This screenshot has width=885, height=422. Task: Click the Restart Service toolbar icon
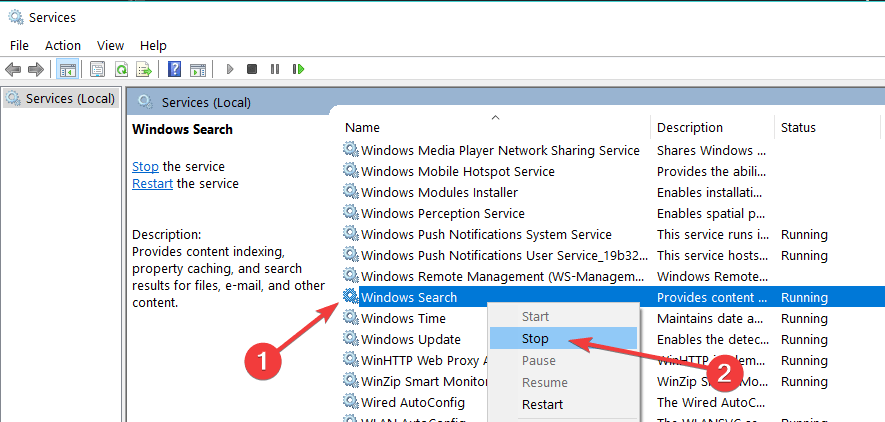point(299,69)
